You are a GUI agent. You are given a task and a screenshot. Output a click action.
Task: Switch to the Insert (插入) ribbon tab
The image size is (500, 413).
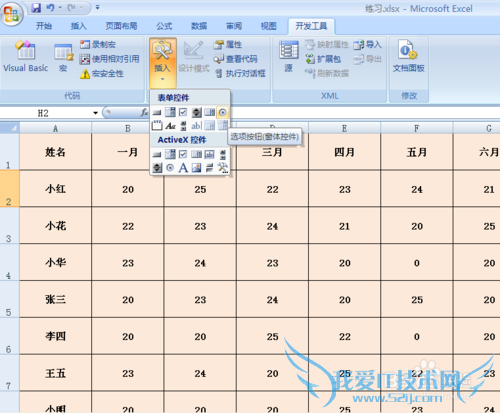pos(79,26)
